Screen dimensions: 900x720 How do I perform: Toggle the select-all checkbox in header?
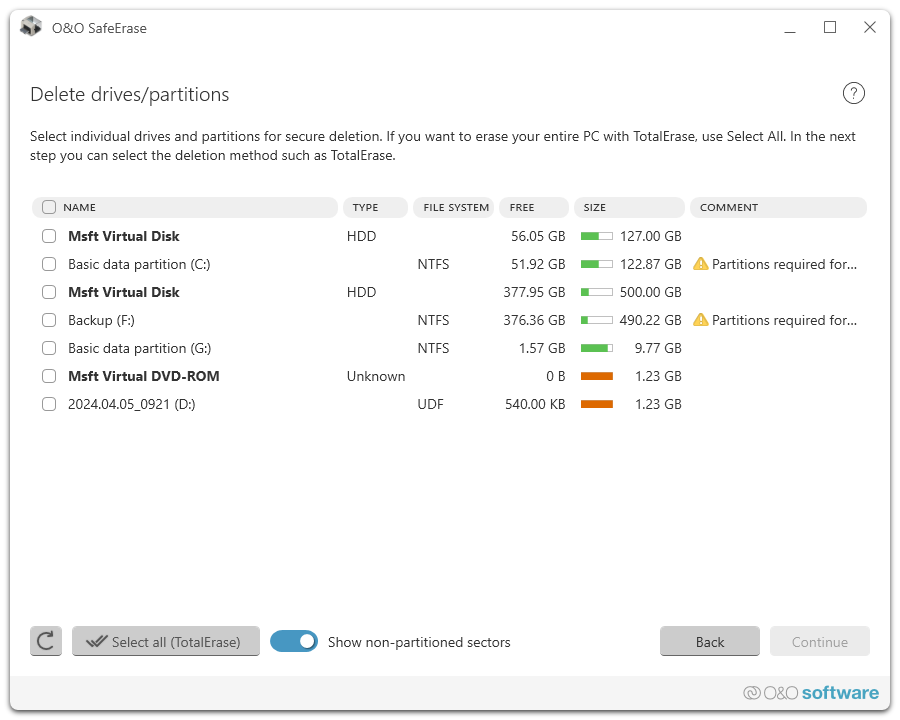tap(49, 208)
